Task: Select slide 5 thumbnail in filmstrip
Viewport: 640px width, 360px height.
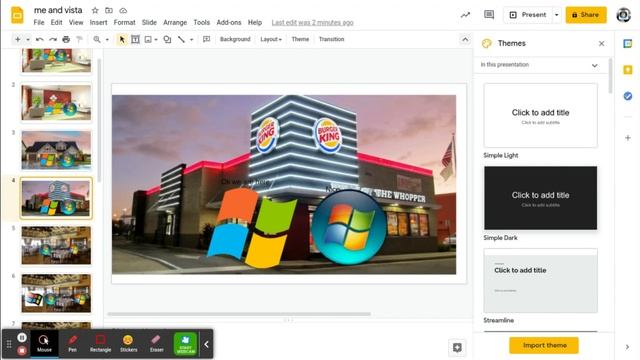Action: tap(56, 245)
